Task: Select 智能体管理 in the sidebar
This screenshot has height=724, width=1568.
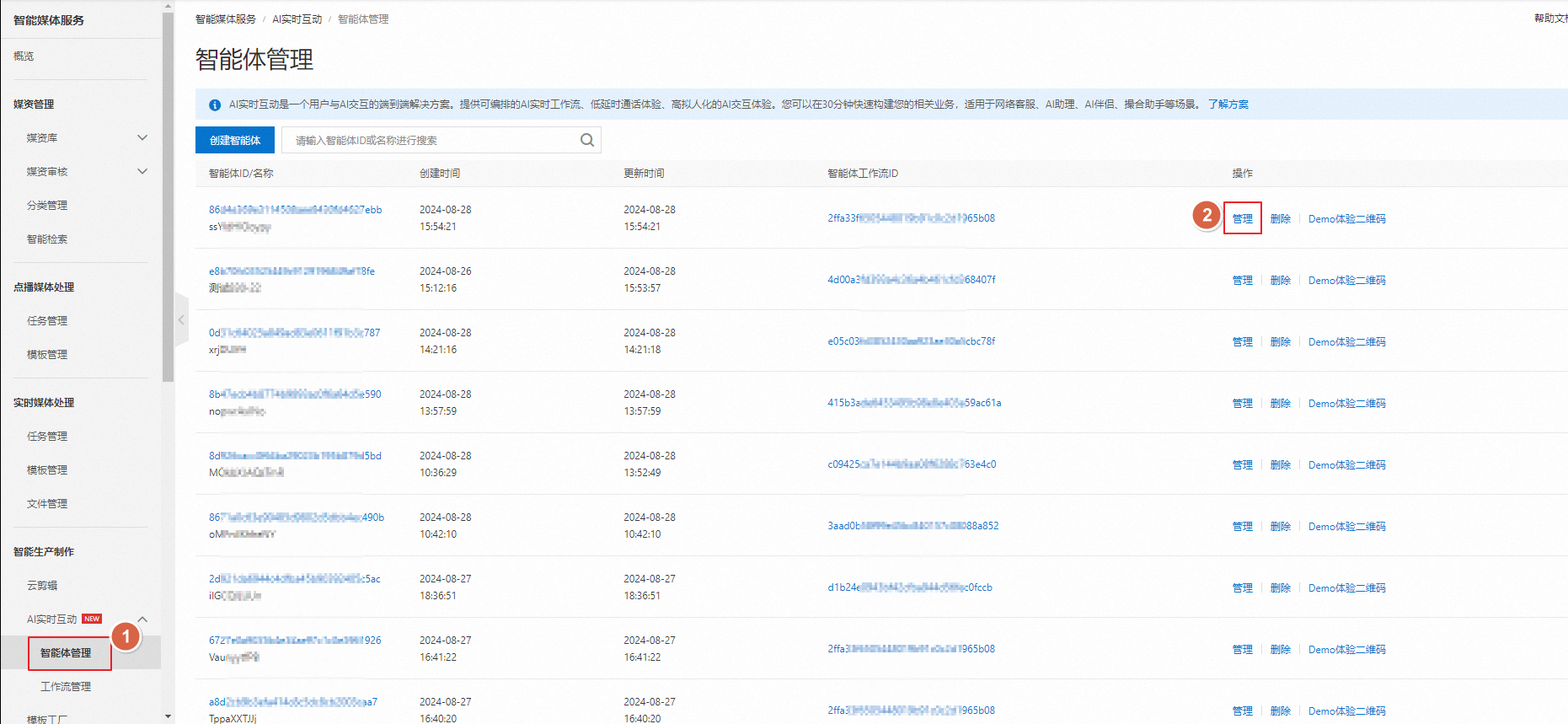Action: [66, 652]
